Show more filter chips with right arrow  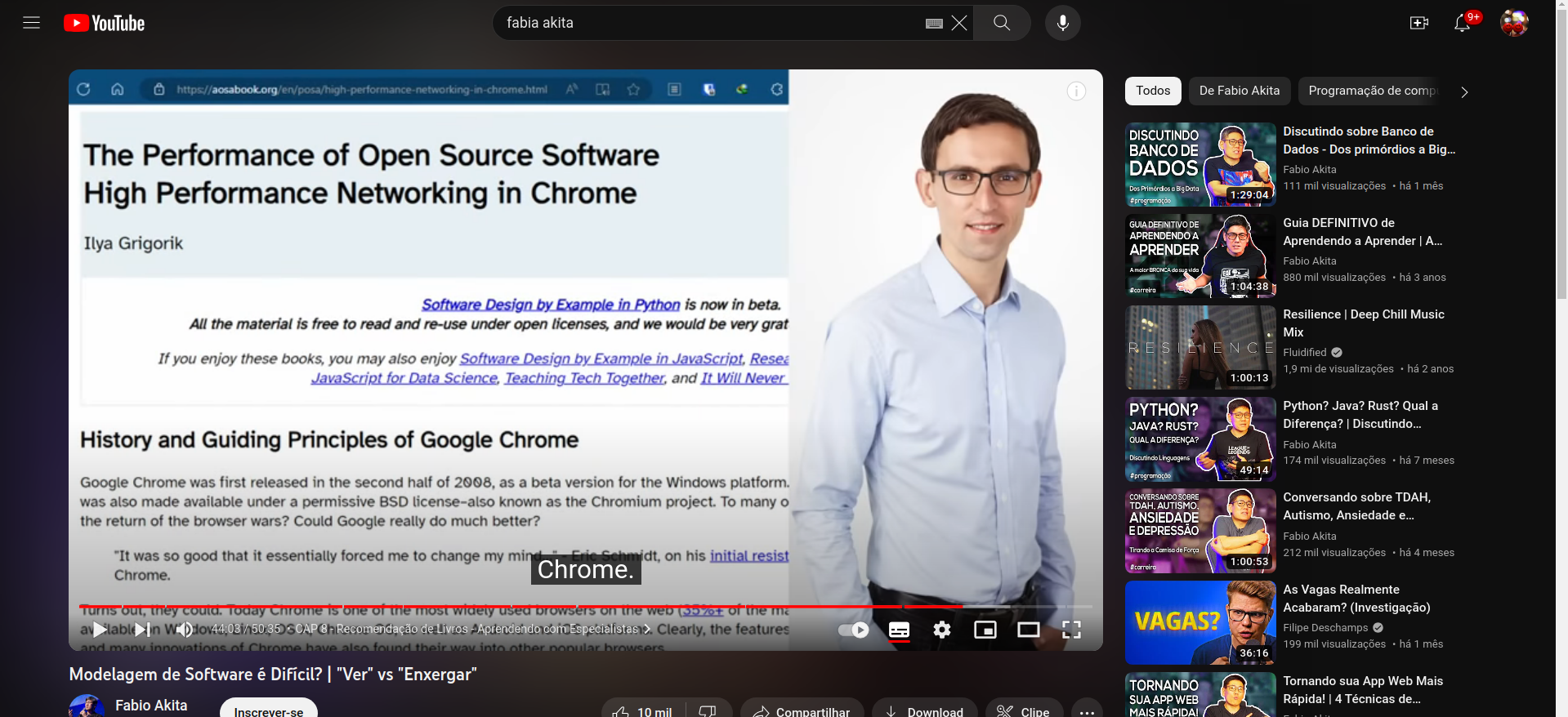pos(1464,91)
